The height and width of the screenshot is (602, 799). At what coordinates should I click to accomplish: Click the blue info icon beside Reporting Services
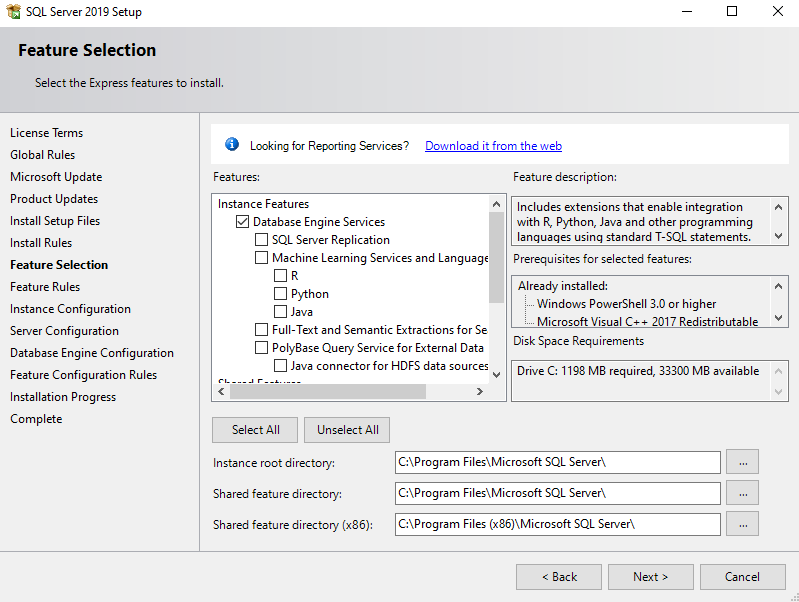[232, 145]
